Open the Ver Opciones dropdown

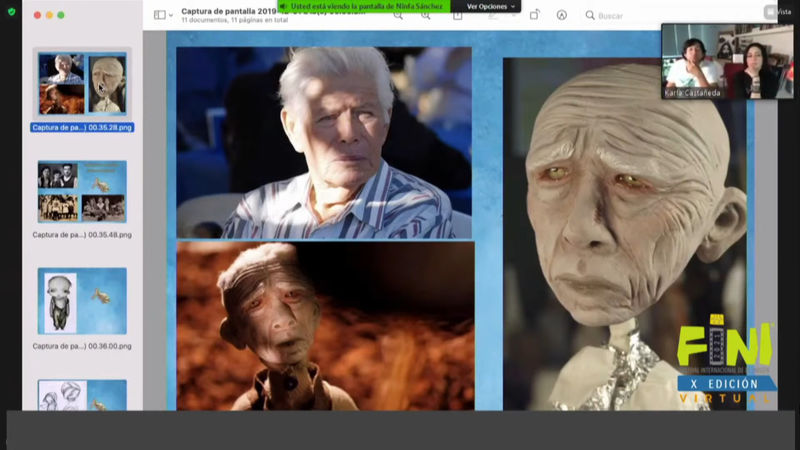tap(490, 7)
